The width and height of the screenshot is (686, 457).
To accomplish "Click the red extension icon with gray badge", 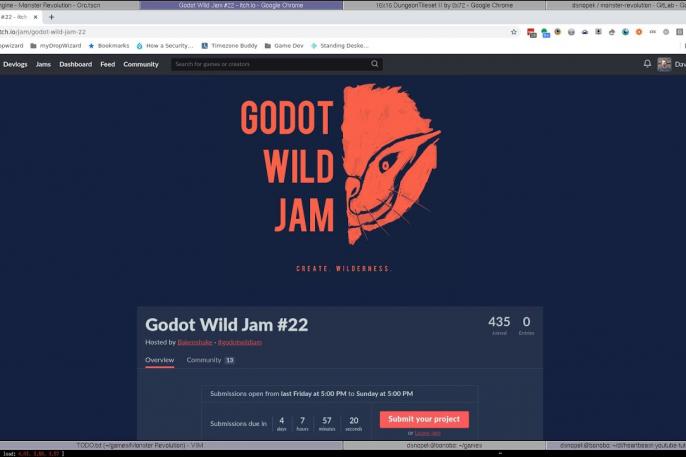I will pyautogui.click(x=532, y=33).
